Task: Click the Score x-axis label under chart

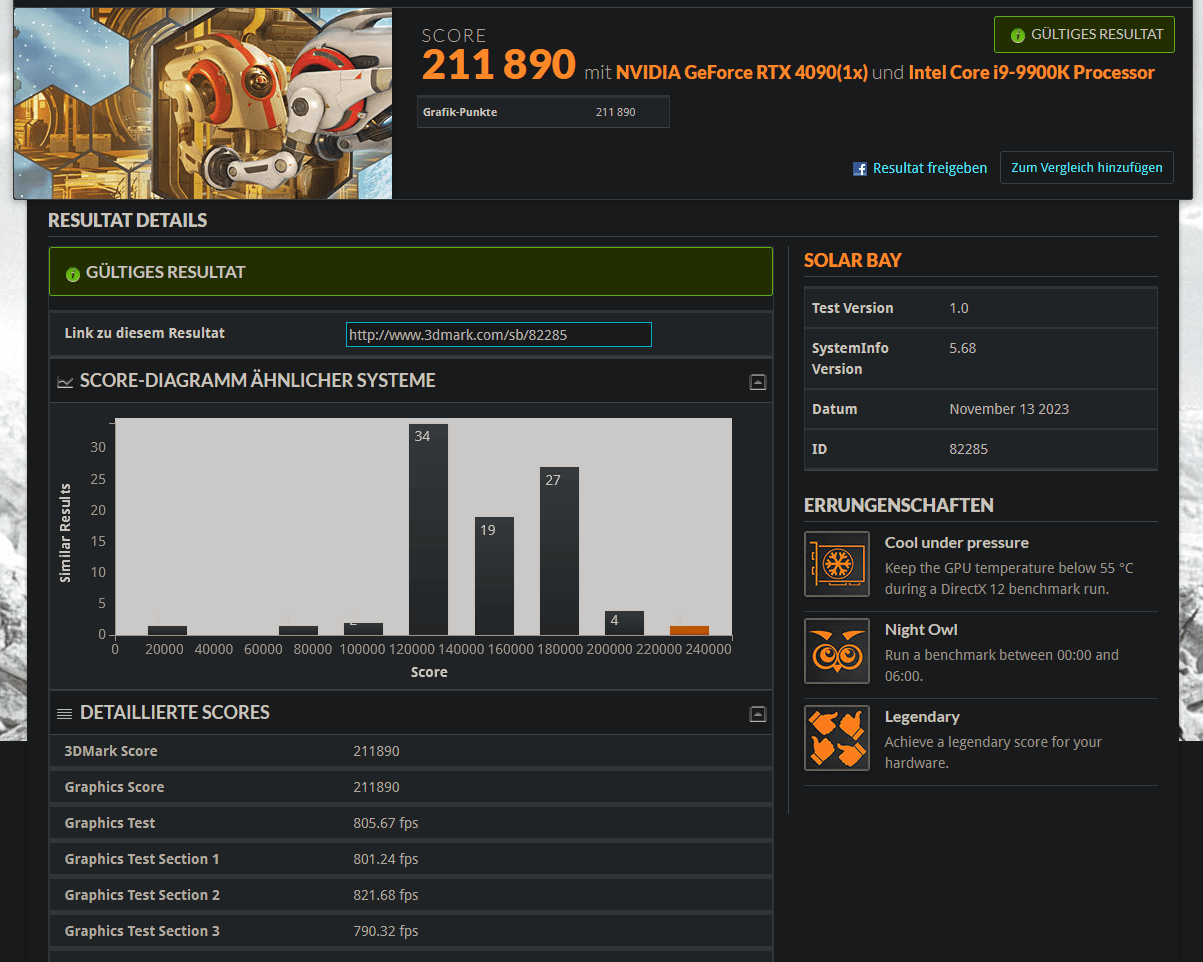Action: coord(429,672)
